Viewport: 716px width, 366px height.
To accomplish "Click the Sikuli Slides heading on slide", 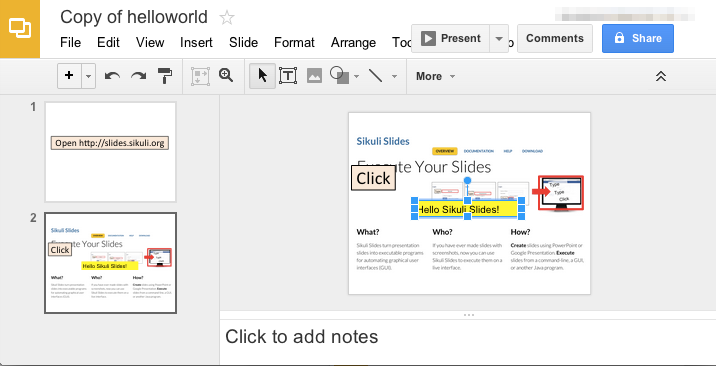I will coord(383,141).
